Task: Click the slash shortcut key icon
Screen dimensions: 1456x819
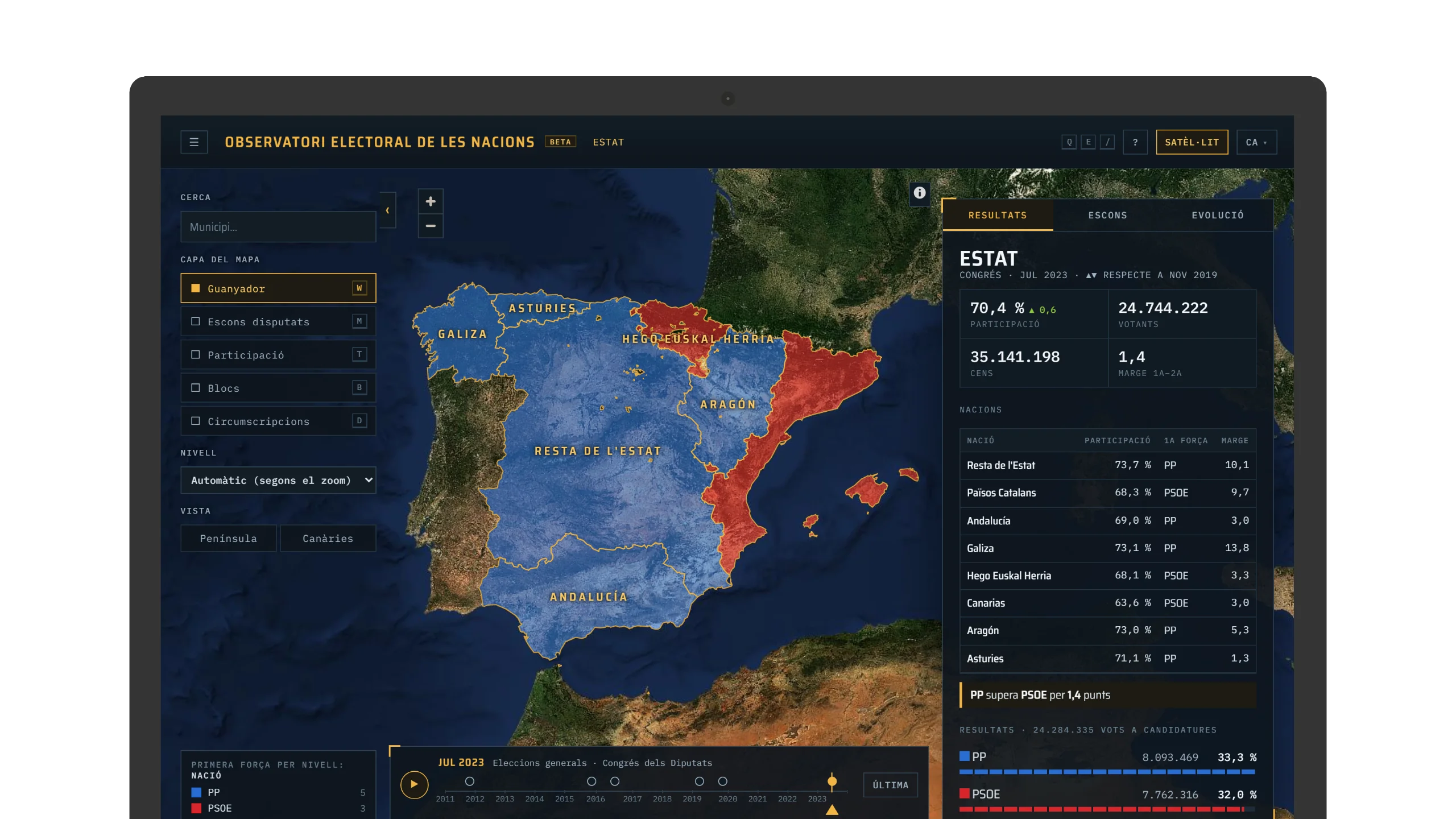Action: pos(1107,142)
